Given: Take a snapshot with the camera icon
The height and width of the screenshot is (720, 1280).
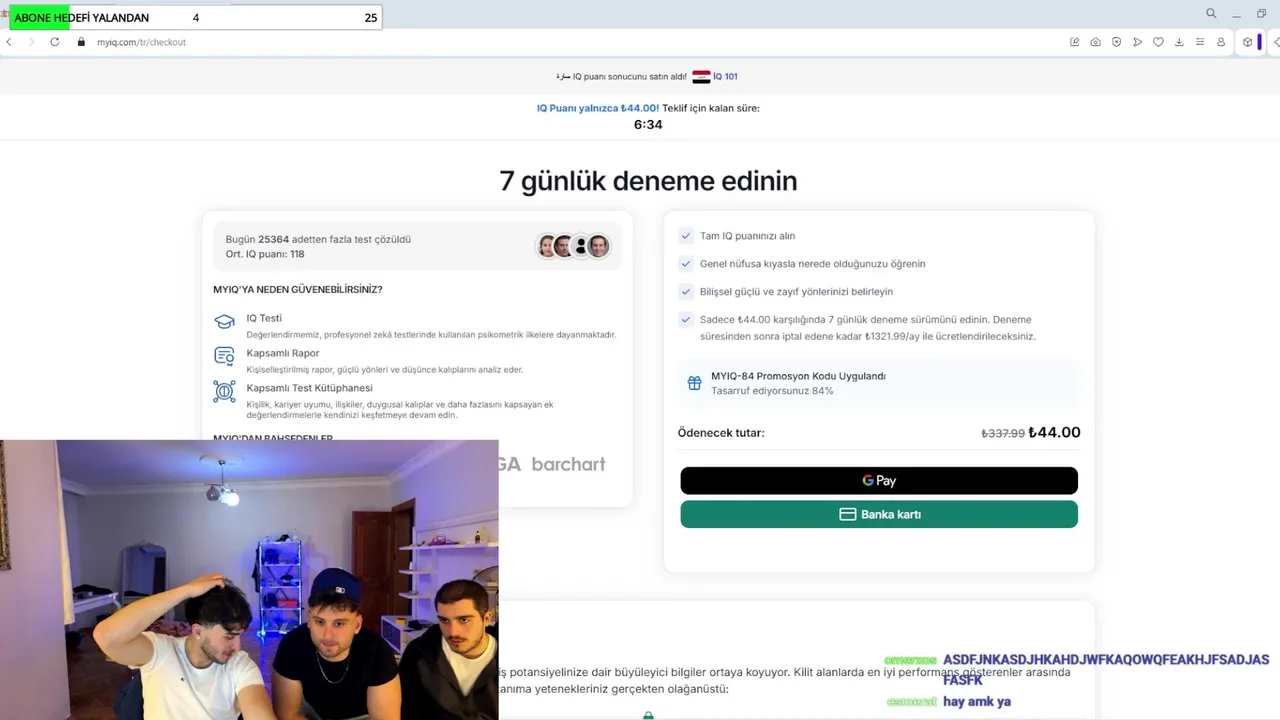Looking at the screenshot, I should click(x=1096, y=42).
